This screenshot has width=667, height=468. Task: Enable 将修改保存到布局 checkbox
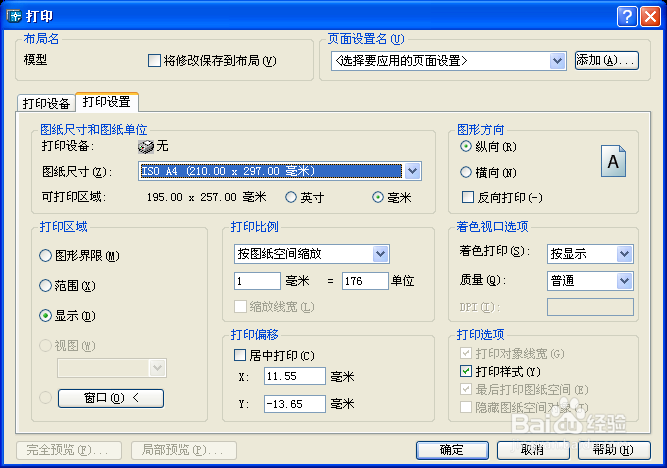(x=154, y=60)
